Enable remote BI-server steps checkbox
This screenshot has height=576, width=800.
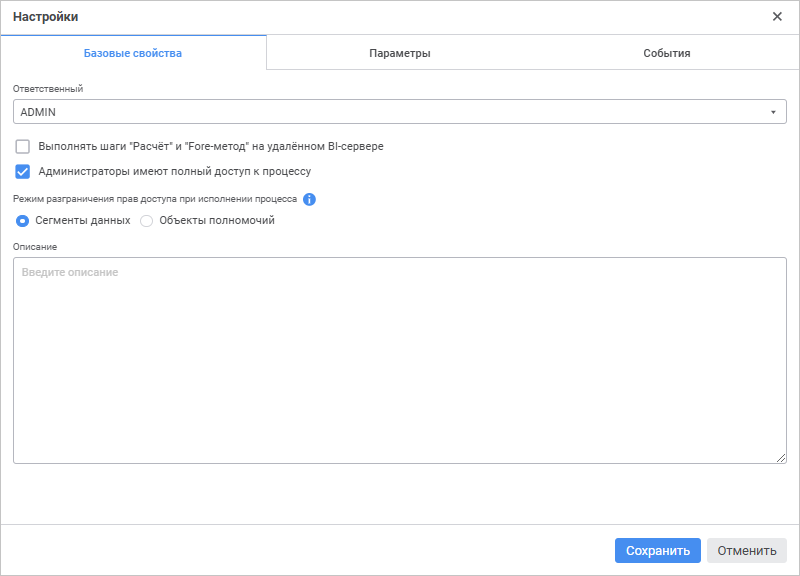click(x=23, y=146)
